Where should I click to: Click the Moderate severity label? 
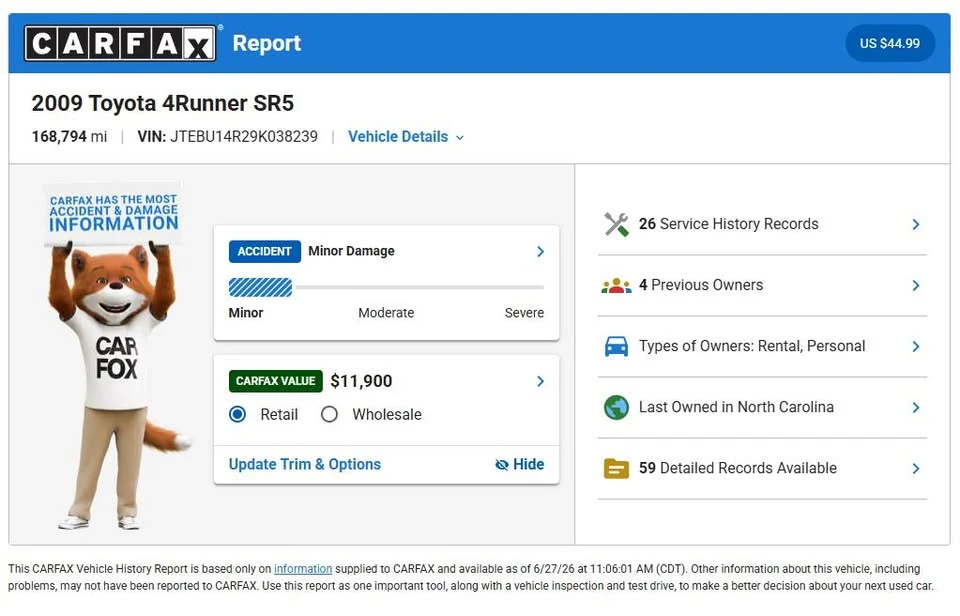coord(386,313)
